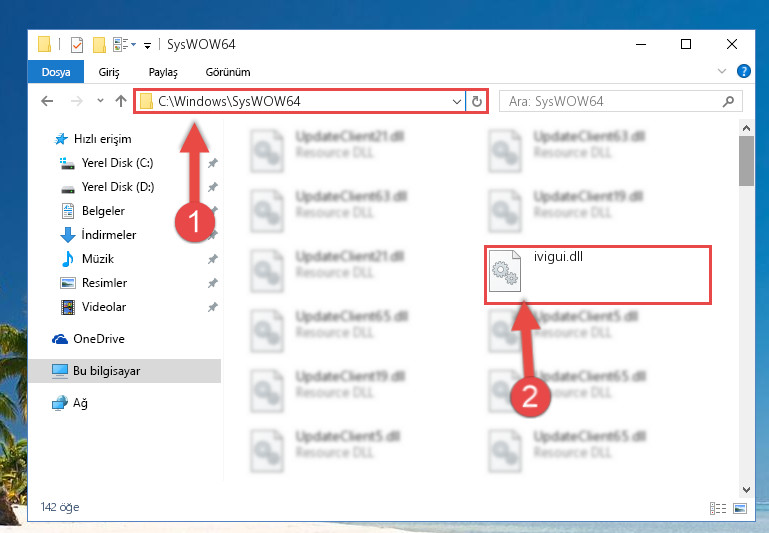Switch to the Paylaş ribbon tab

[x=163, y=72]
